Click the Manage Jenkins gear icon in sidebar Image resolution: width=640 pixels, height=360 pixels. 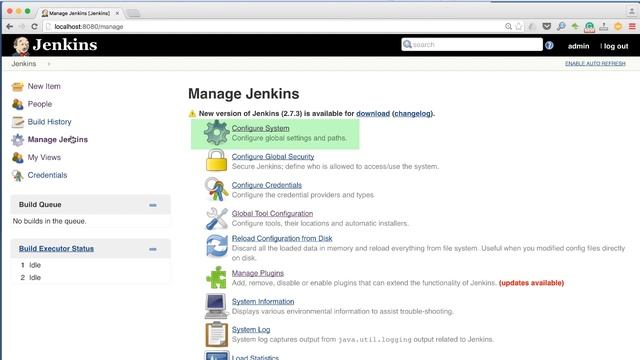tap(18, 140)
